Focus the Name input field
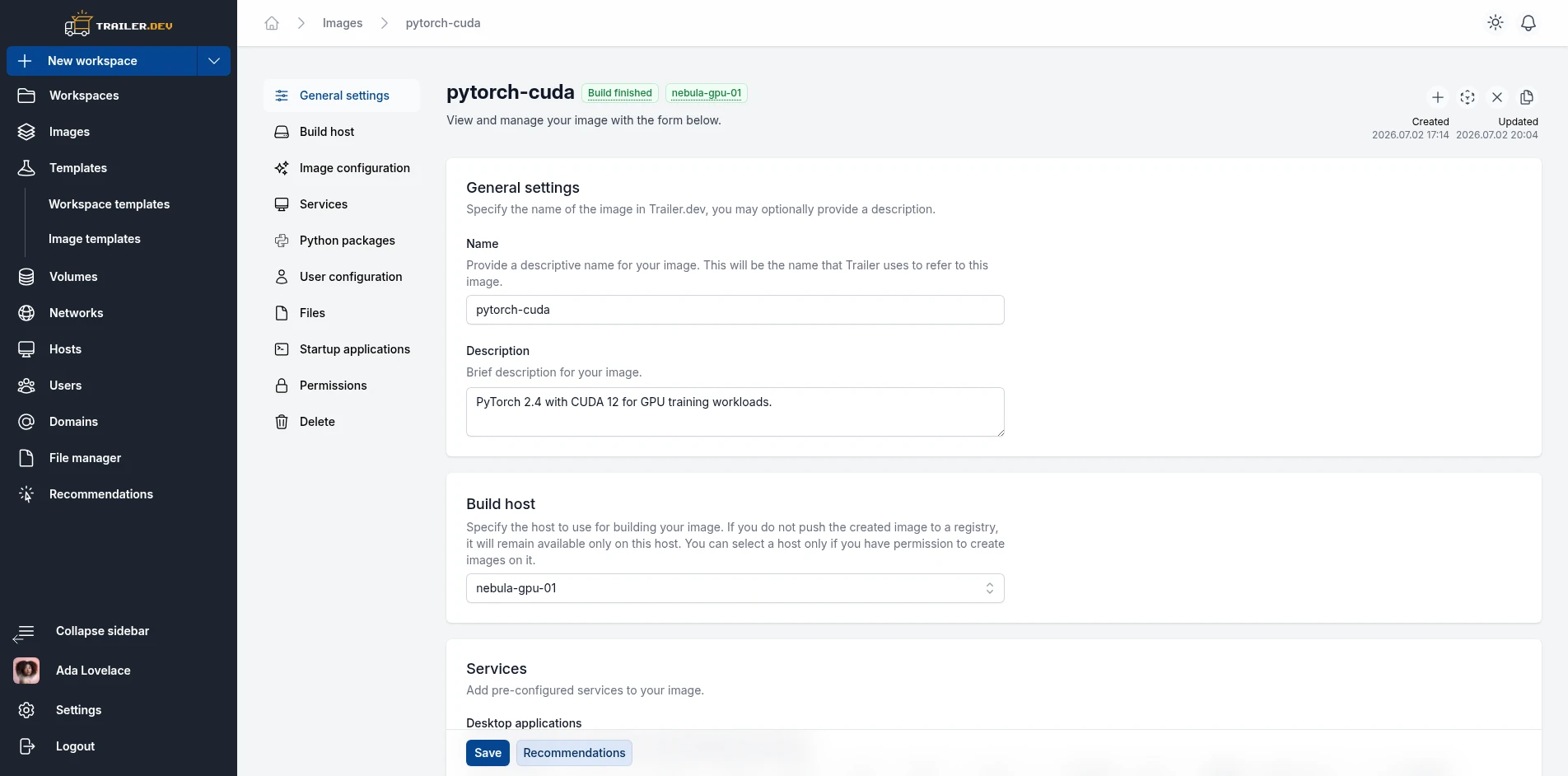The image size is (1568, 776). (x=735, y=310)
